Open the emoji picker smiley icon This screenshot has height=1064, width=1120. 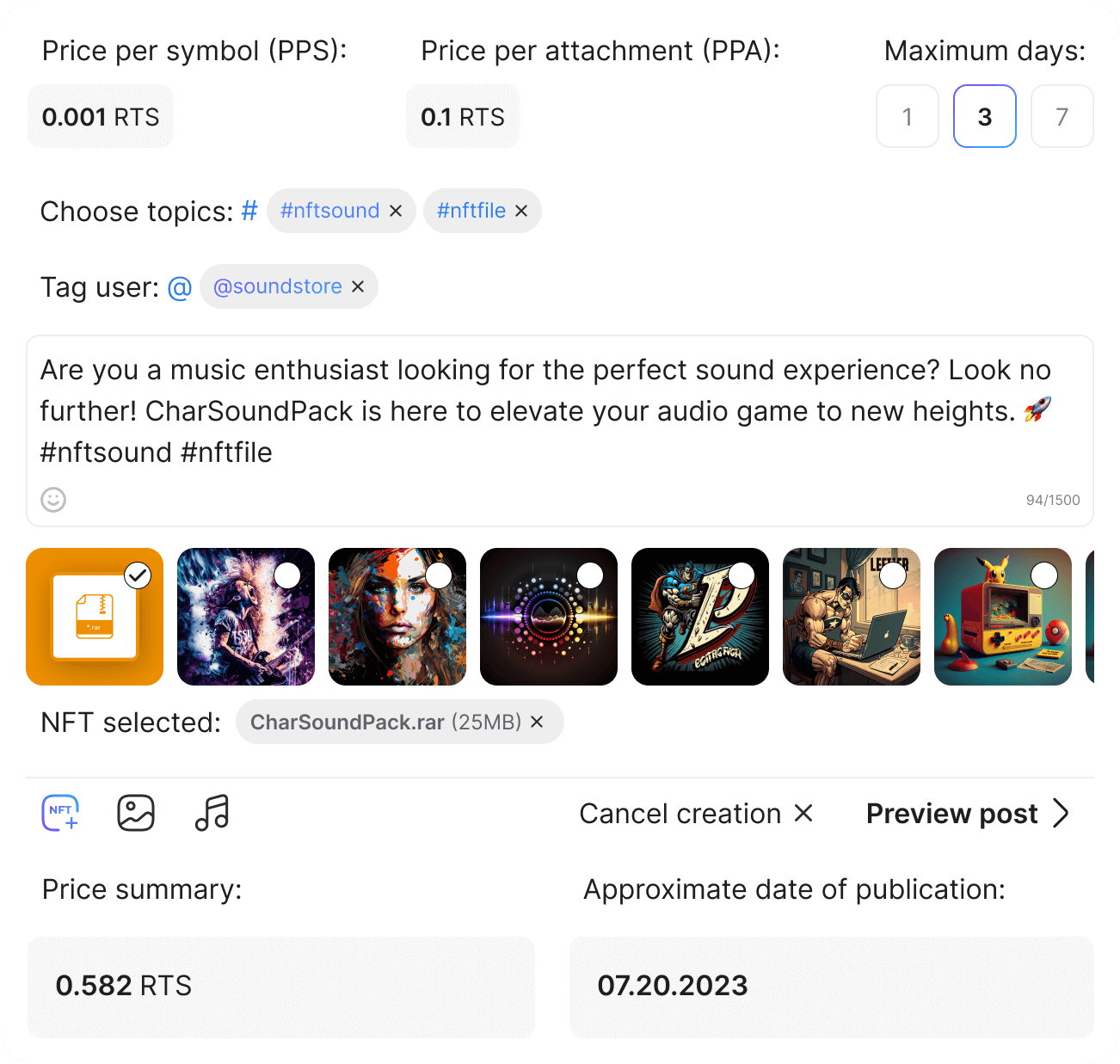(x=53, y=500)
